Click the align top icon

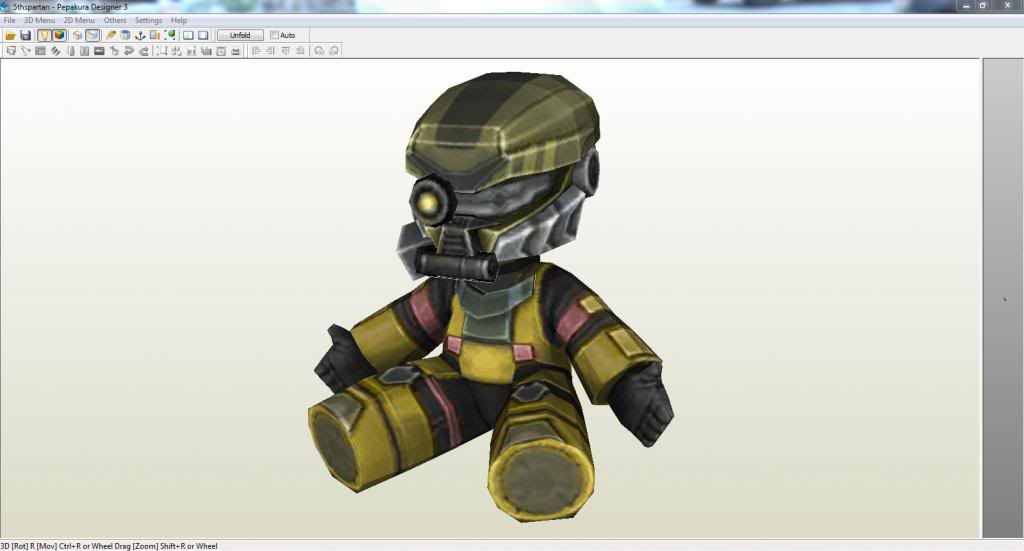click(285, 51)
